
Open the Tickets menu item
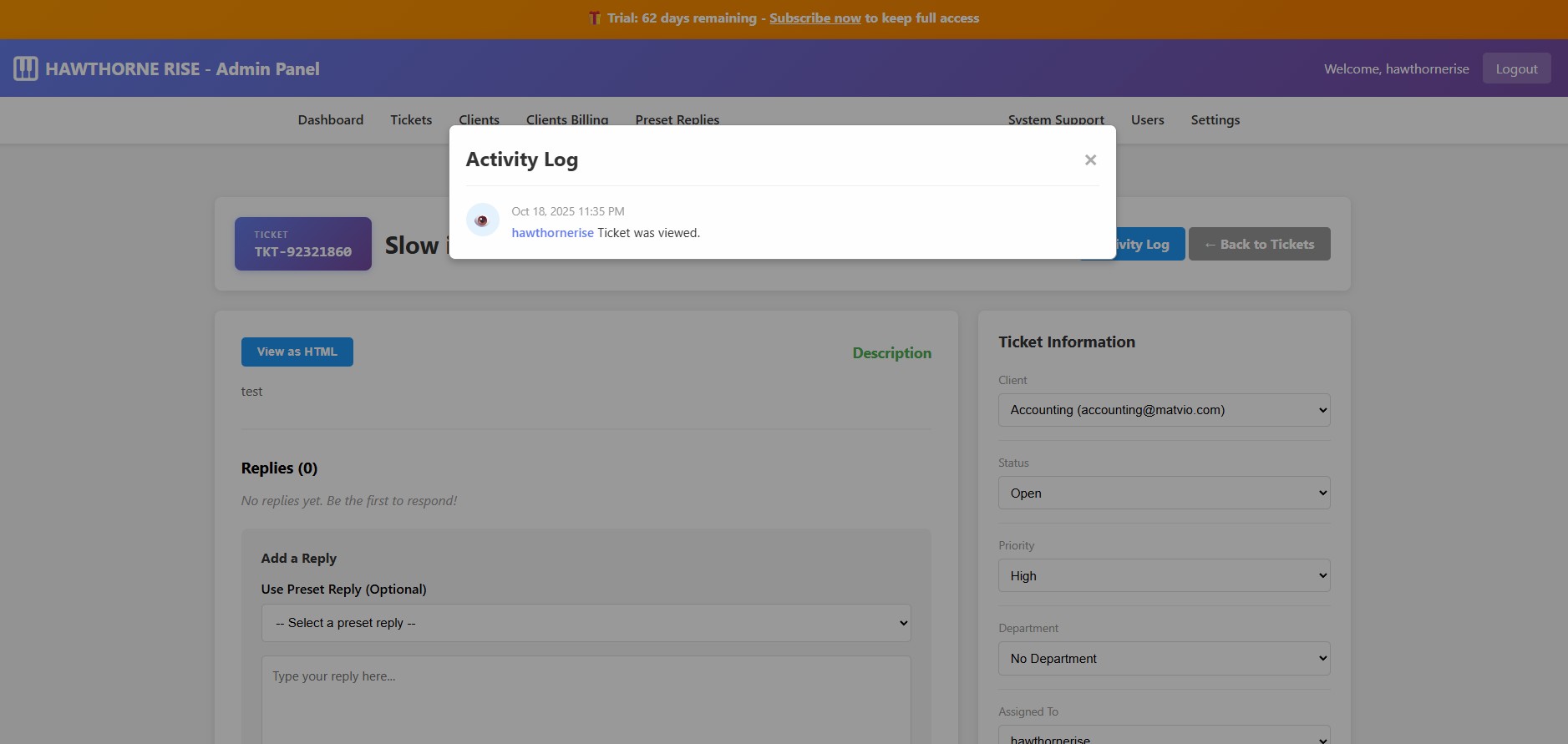click(x=411, y=119)
